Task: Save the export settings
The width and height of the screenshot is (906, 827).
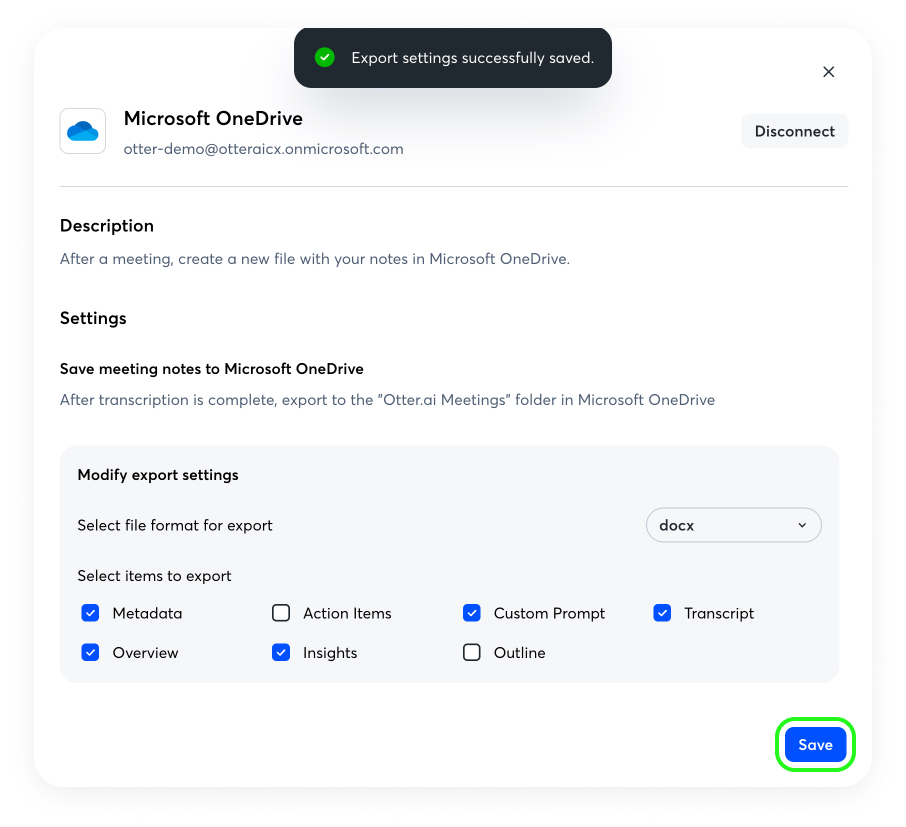Action: (815, 744)
